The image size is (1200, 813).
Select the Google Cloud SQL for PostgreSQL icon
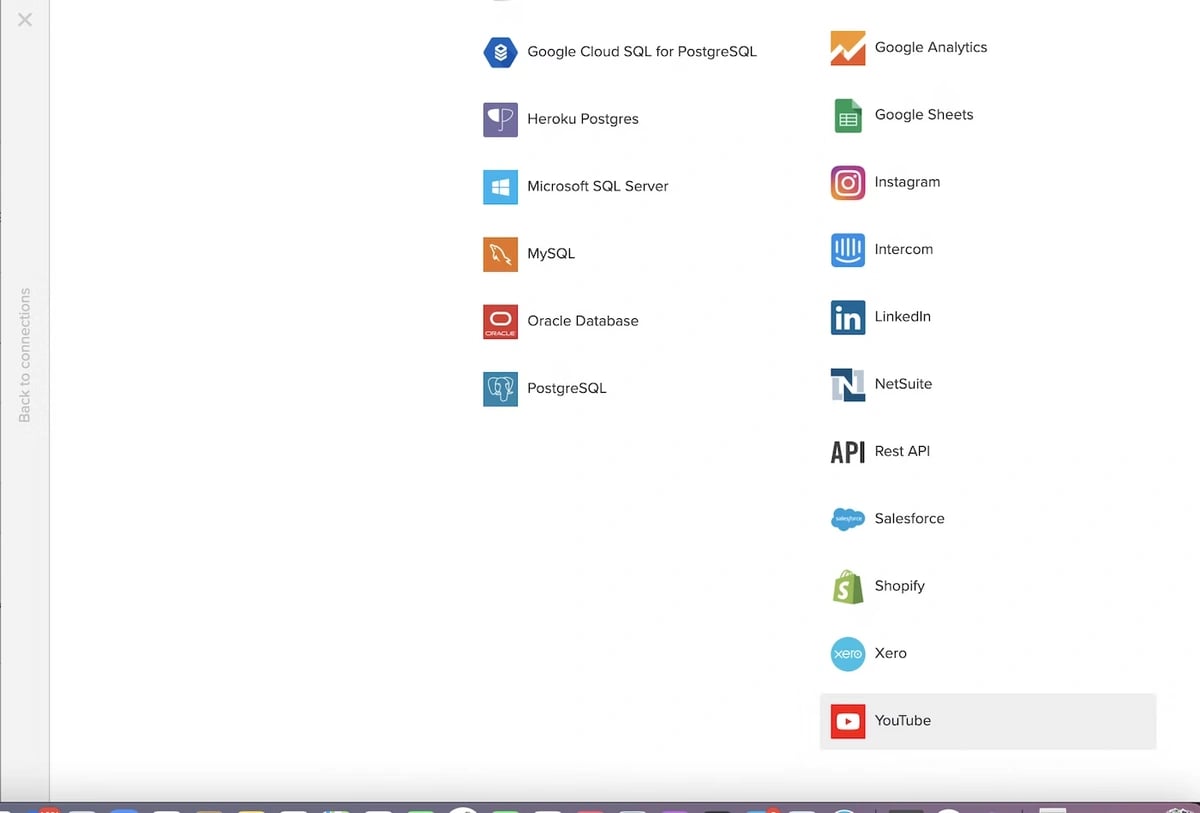click(500, 51)
